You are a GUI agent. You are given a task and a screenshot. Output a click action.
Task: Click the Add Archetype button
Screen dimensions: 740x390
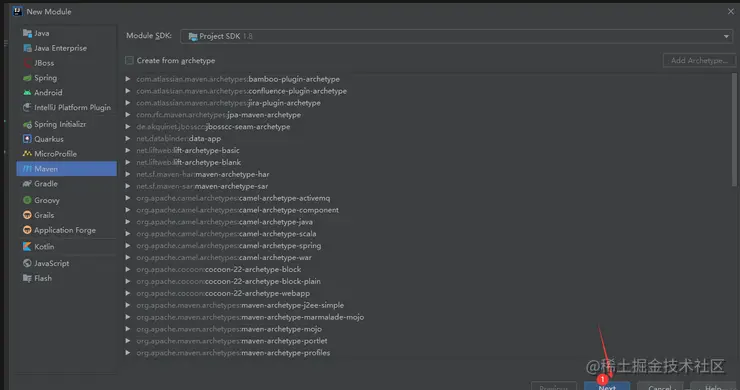click(699, 60)
